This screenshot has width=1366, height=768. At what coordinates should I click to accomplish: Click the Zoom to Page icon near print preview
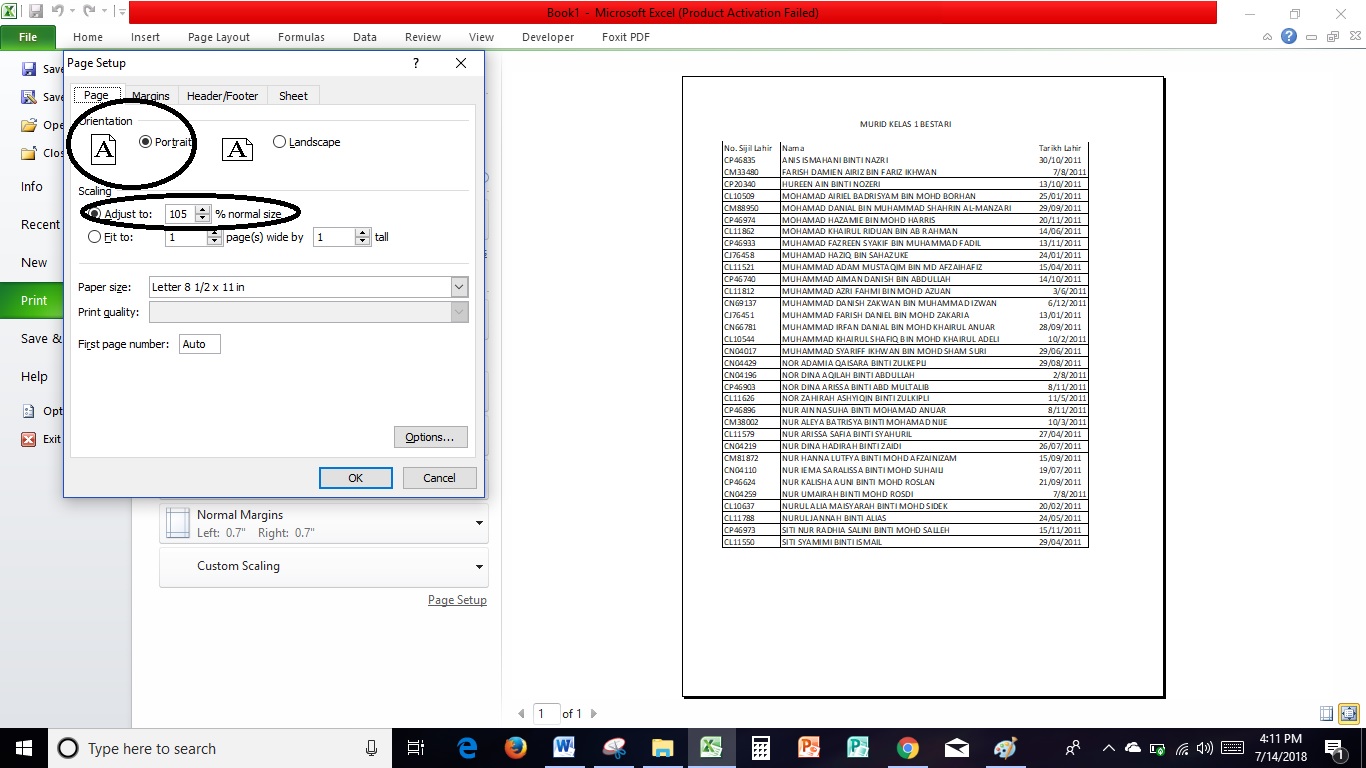pyautogui.click(x=1349, y=713)
